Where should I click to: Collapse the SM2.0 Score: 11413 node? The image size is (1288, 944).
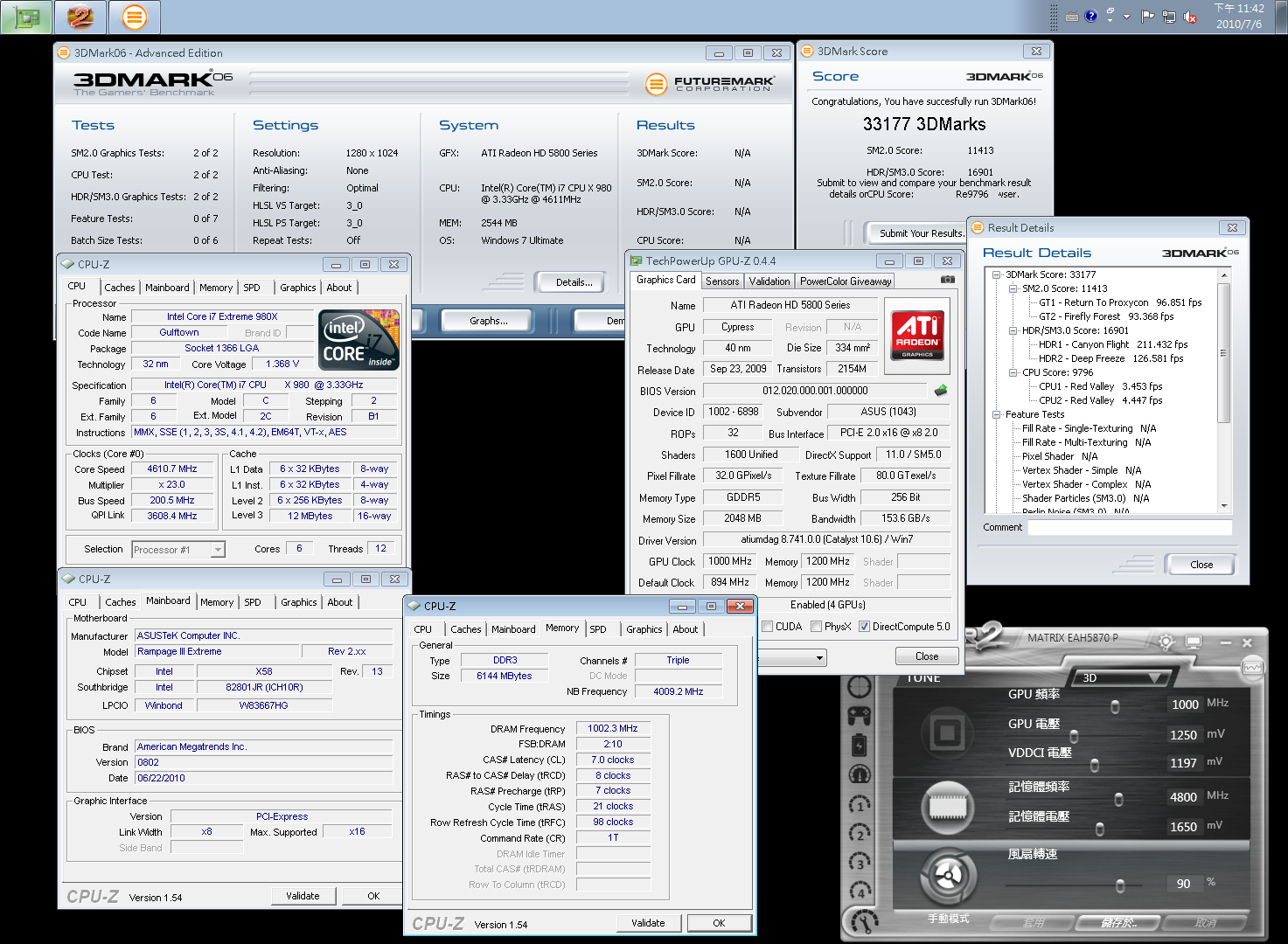[1013, 288]
